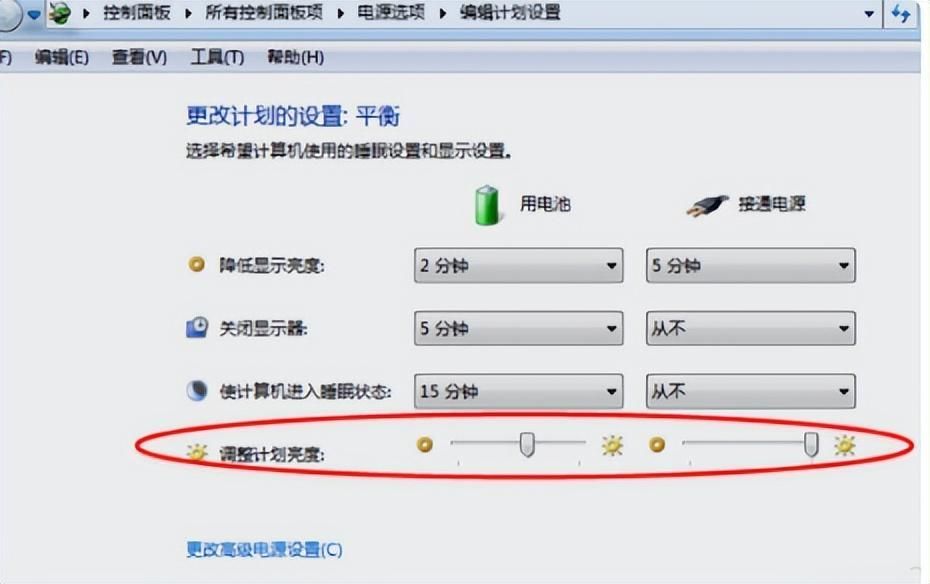Click the battery brightness slider thumb
Viewport: 930px width, 584px height.
(x=527, y=445)
